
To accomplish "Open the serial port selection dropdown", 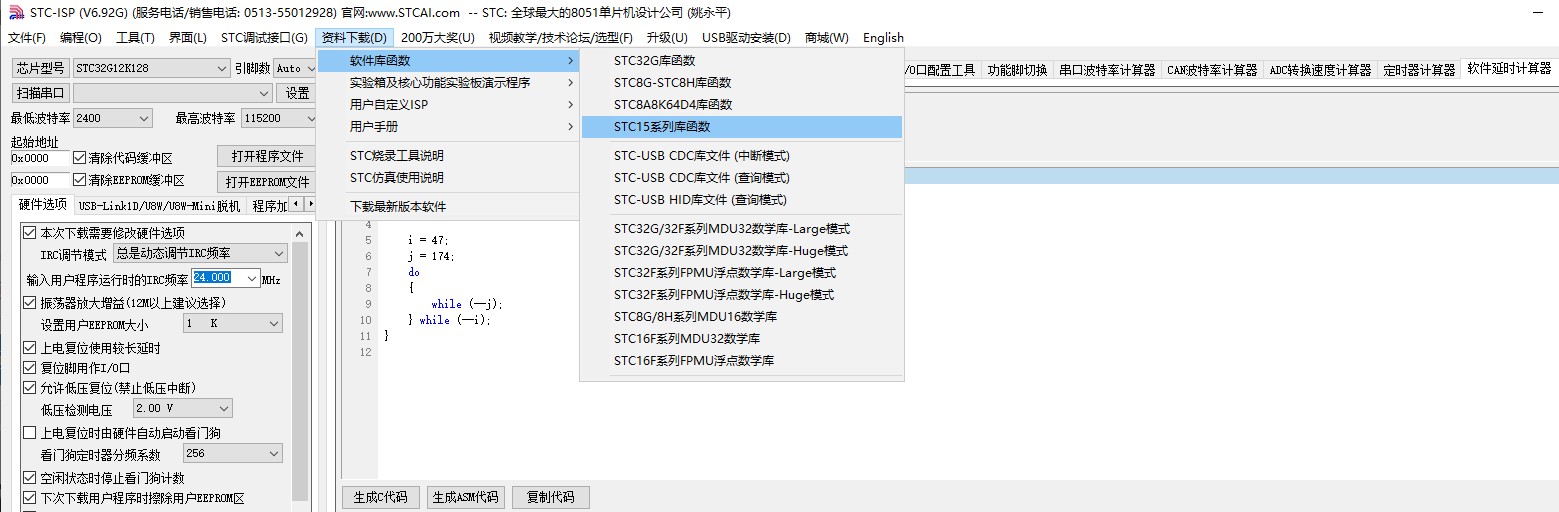I will (172, 93).
